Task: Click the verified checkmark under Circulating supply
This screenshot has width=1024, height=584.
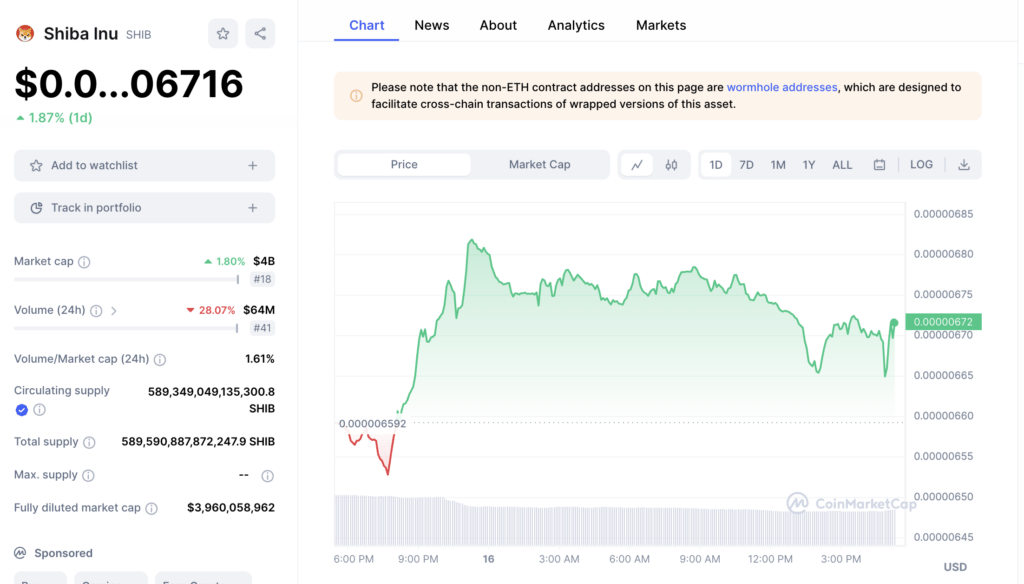Action: pyautogui.click(x=22, y=410)
